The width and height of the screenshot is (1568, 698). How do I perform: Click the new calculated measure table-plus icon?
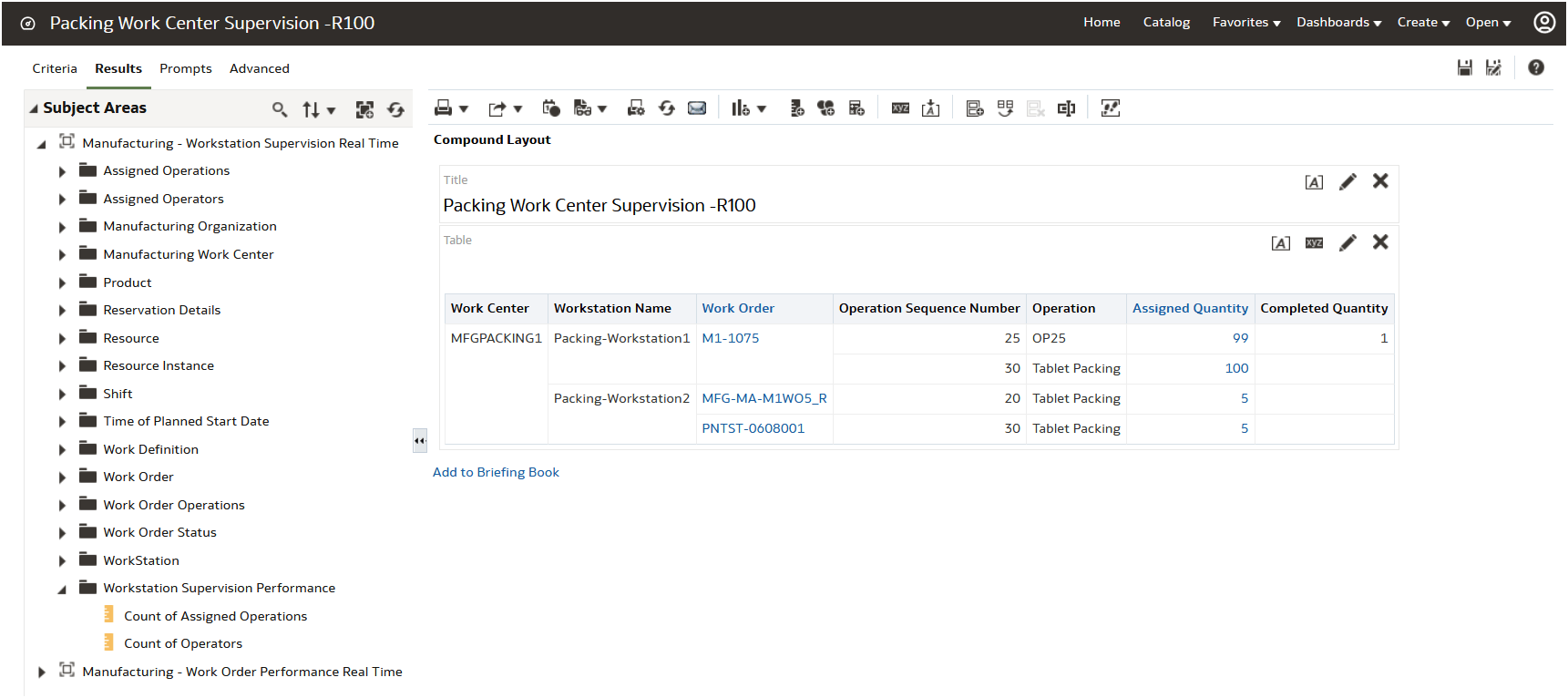(856, 108)
